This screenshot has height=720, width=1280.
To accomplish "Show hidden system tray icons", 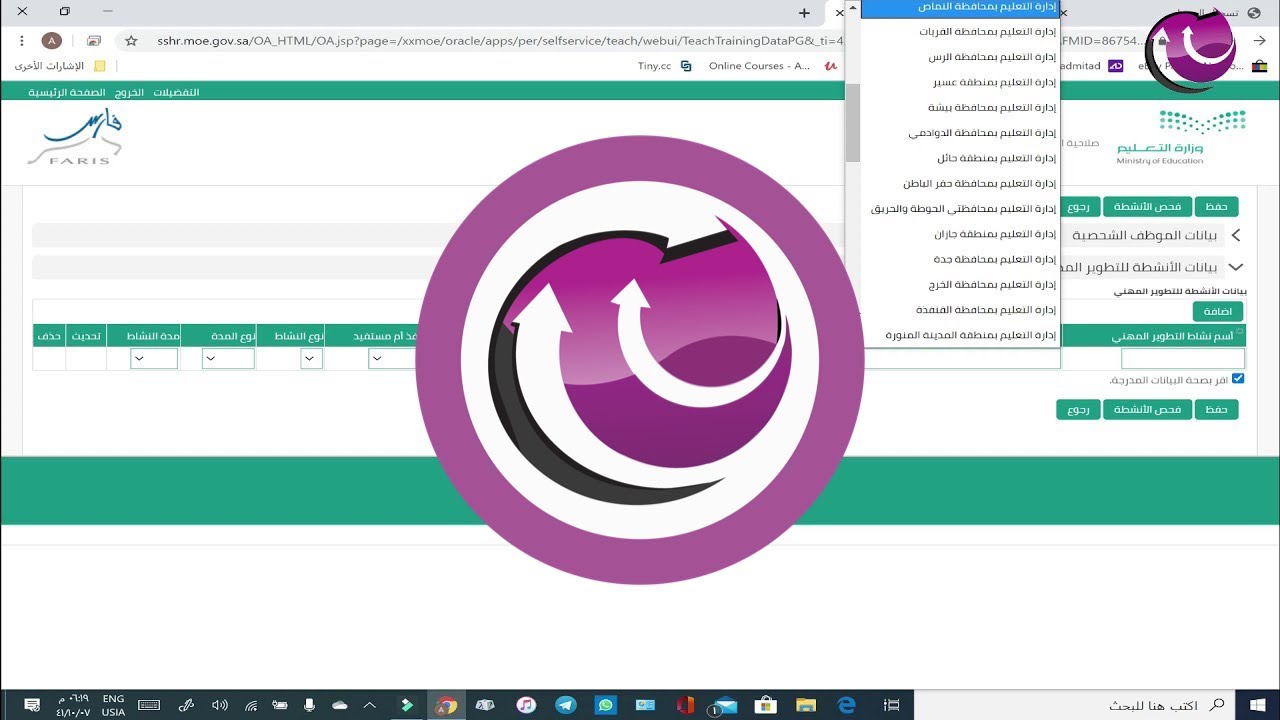I will point(369,705).
